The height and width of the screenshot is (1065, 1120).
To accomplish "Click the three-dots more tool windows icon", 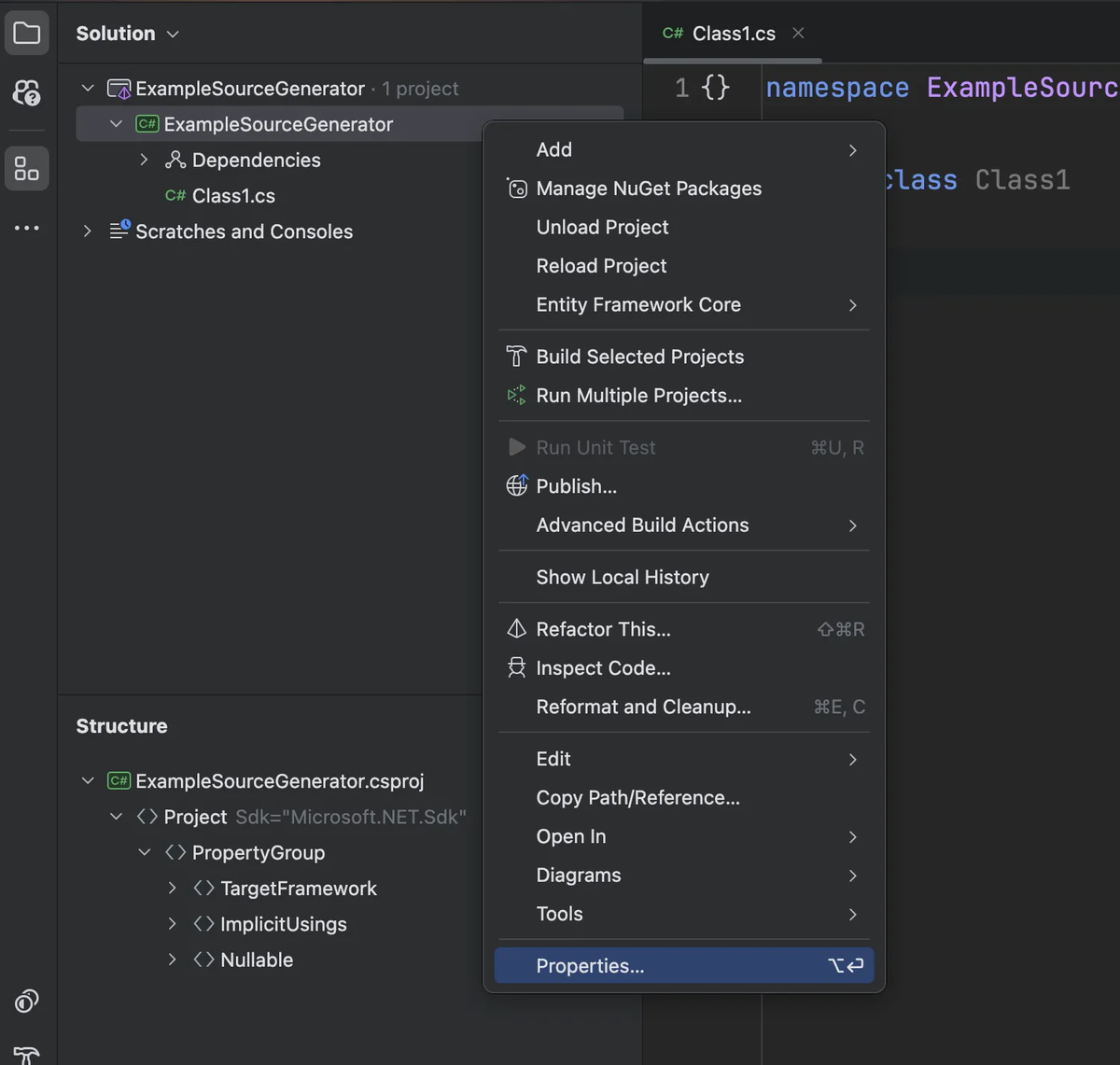I will tap(27, 228).
